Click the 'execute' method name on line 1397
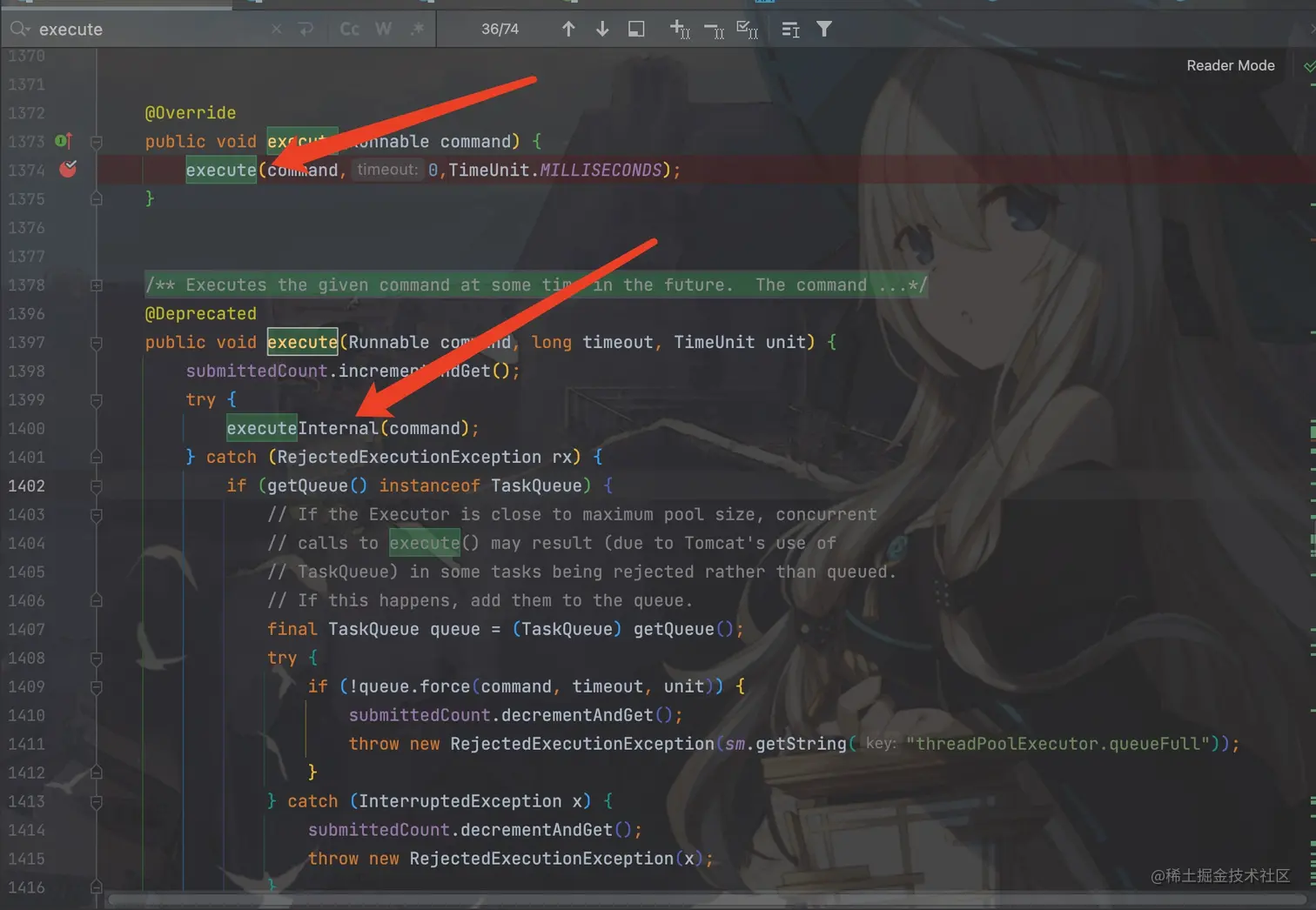This screenshot has height=910, width=1316. pos(302,342)
